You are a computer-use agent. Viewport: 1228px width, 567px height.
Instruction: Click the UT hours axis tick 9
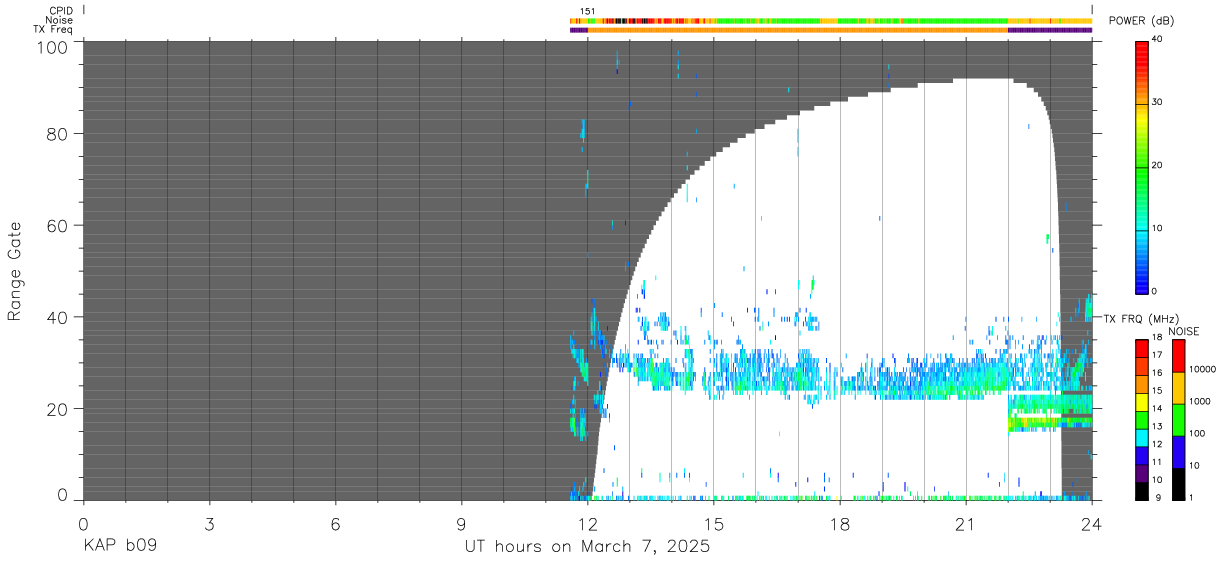click(x=461, y=524)
